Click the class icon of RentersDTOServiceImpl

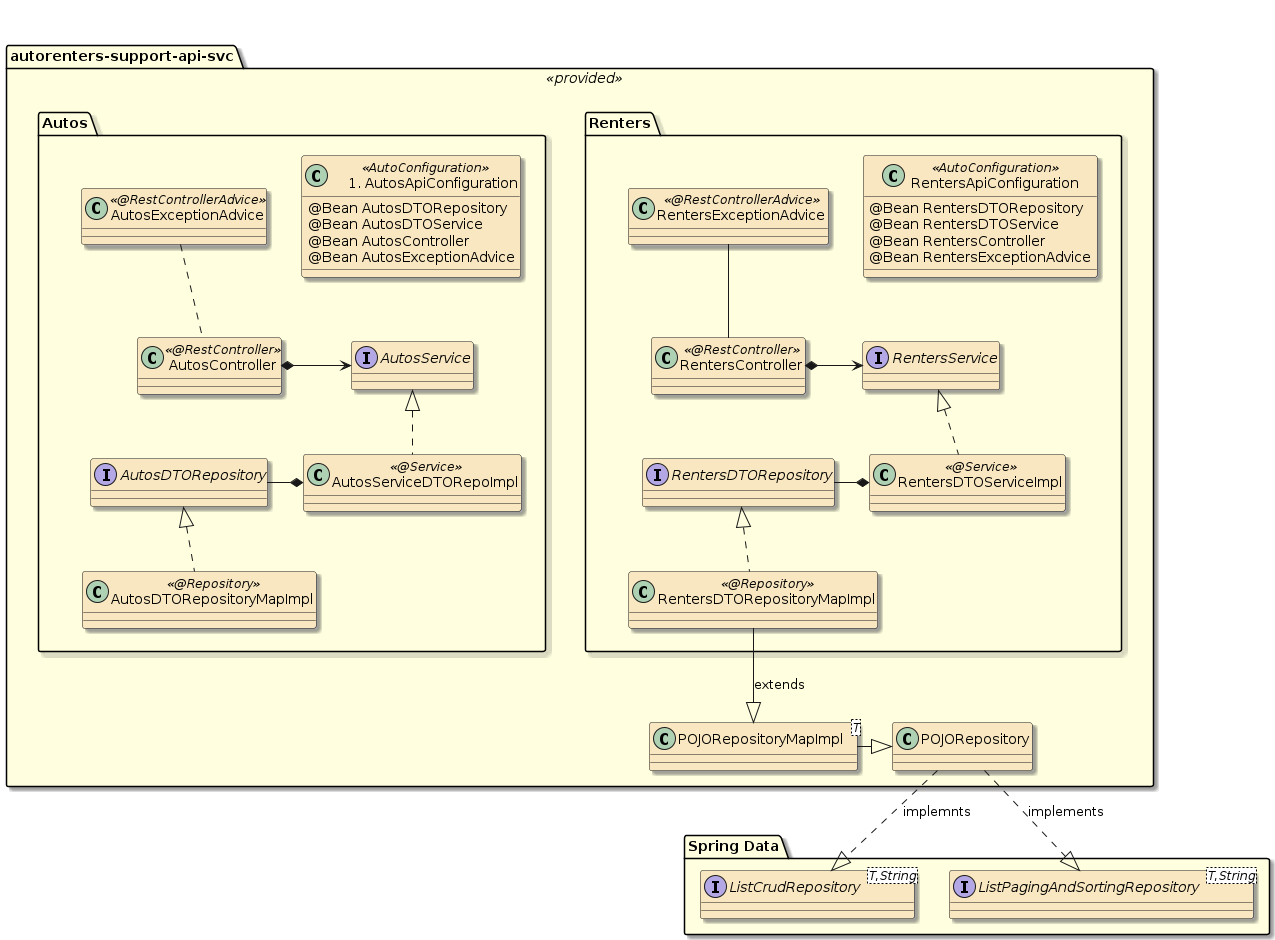tap(885, 475)
